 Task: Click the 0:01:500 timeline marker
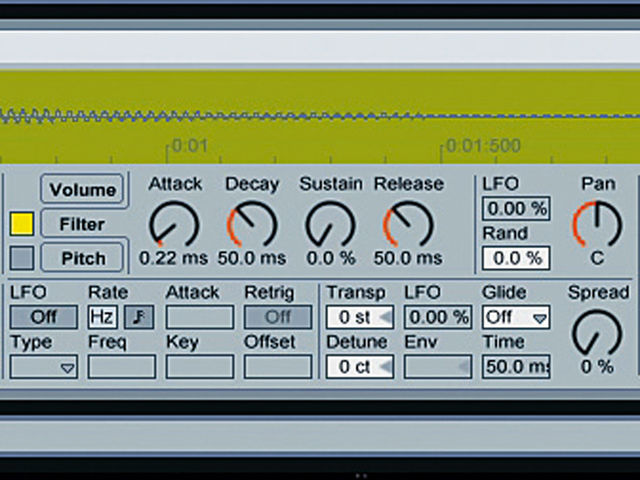pos(483,146)
